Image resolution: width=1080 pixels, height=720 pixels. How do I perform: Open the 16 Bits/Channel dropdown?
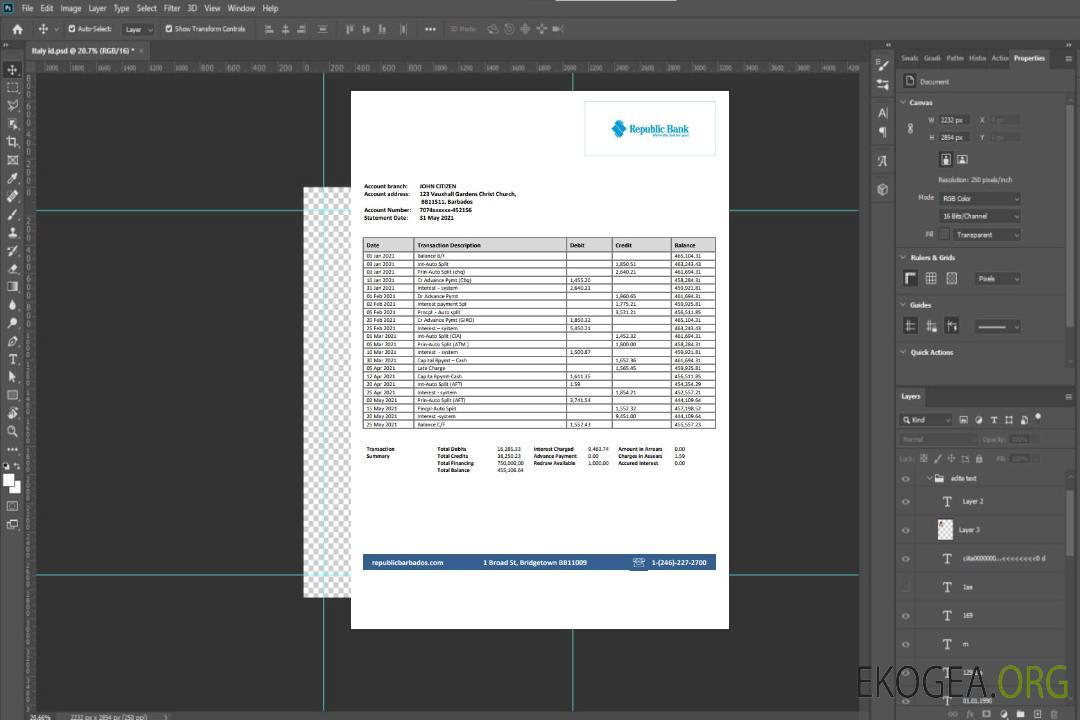click(x=980, y=216)
